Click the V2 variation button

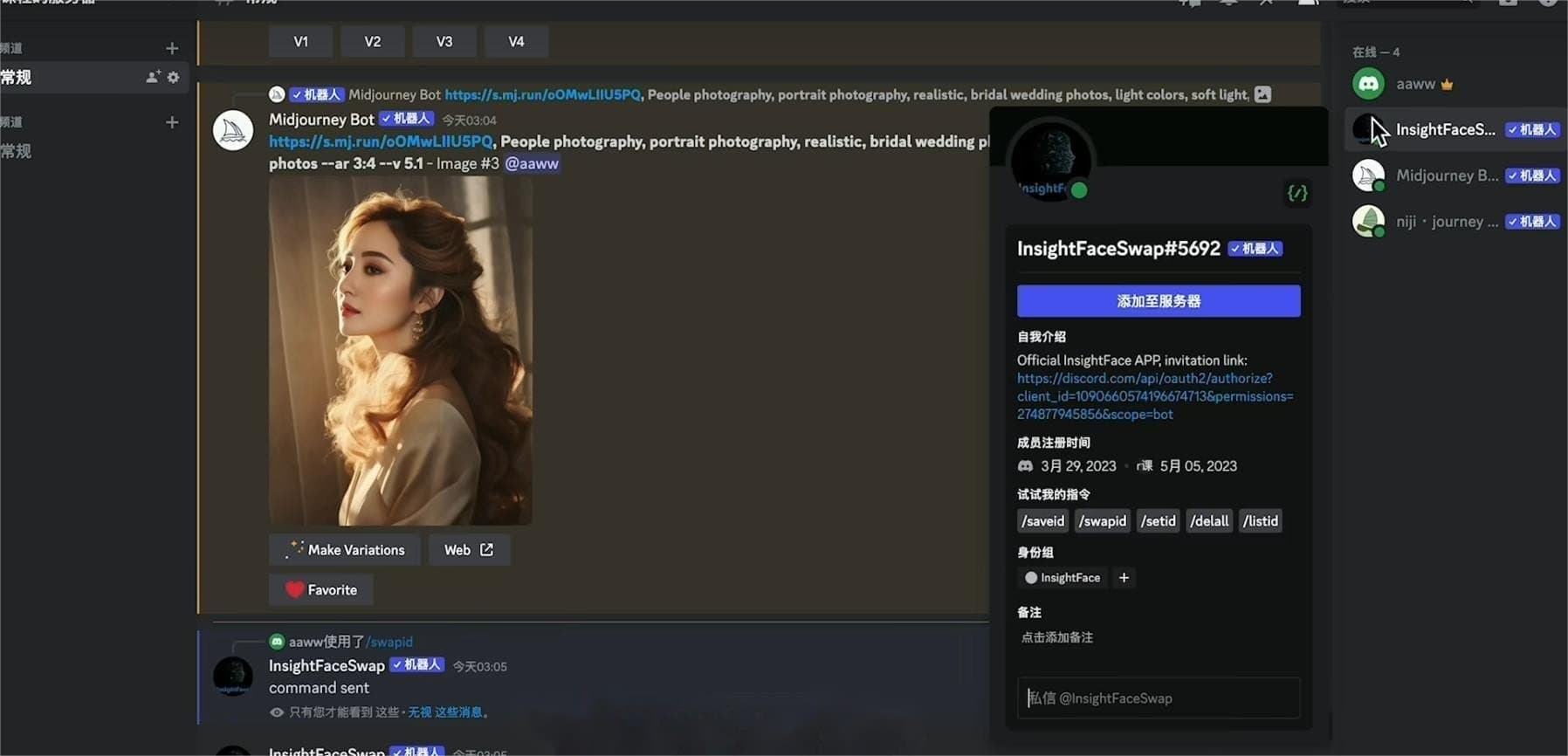point(373,41)
